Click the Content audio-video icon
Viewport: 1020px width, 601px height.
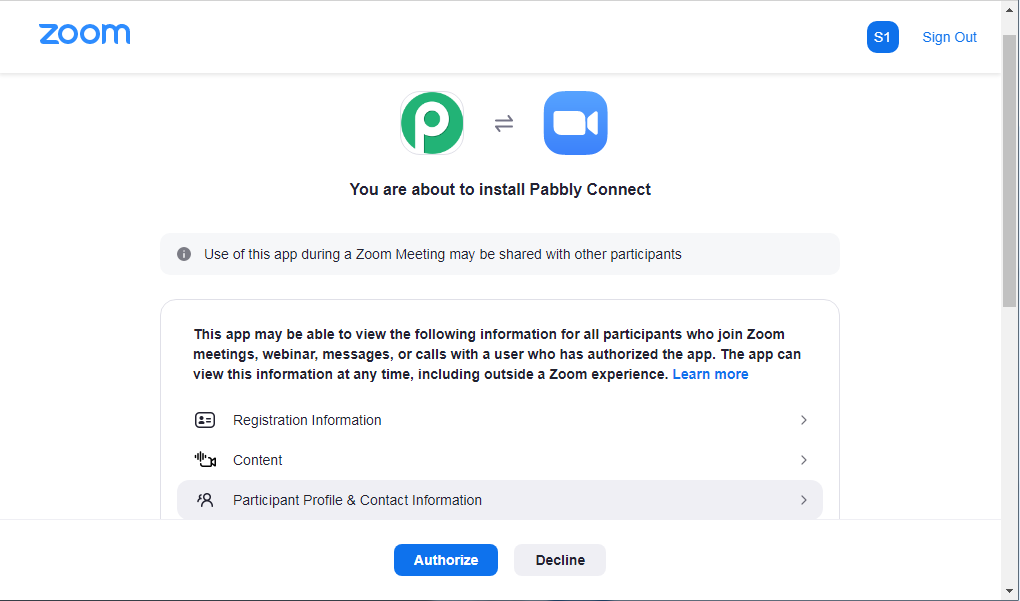(x=205, y=461)
